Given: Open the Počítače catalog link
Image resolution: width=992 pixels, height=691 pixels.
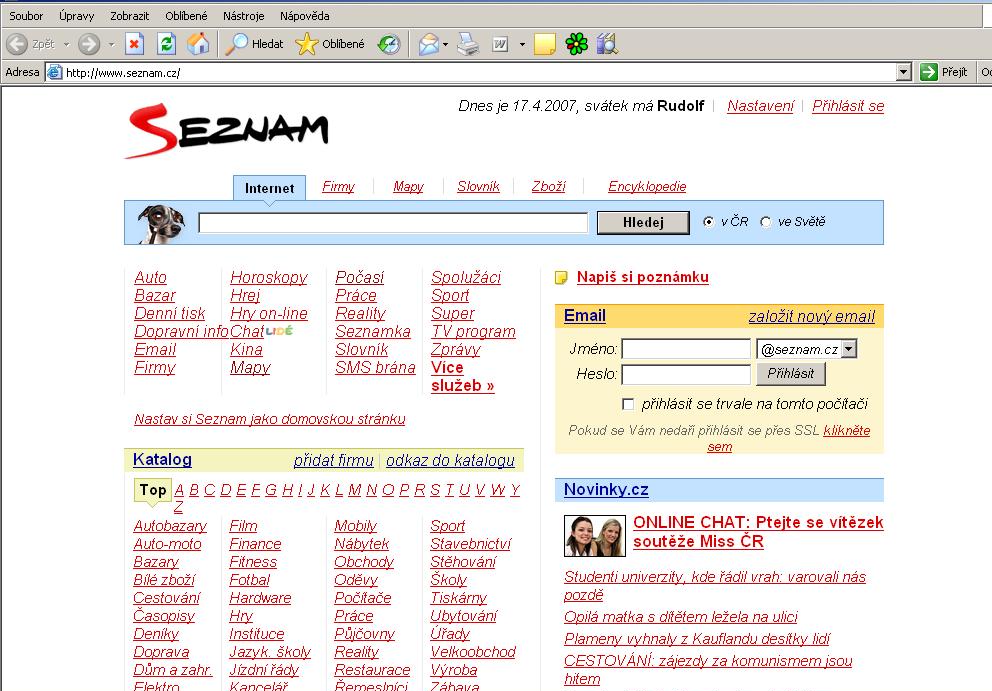Looking at the screenshot, I should (x=363, y=598).
